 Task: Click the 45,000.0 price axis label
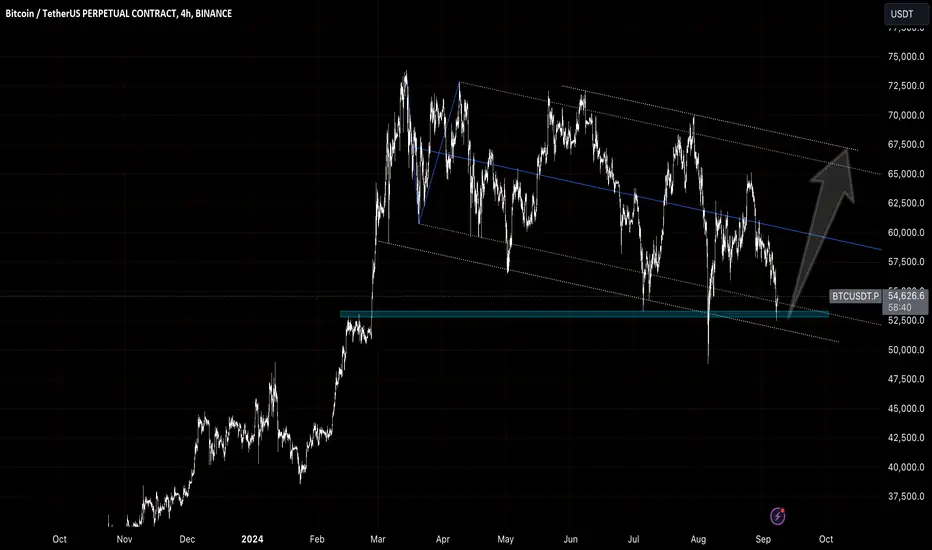906,408
